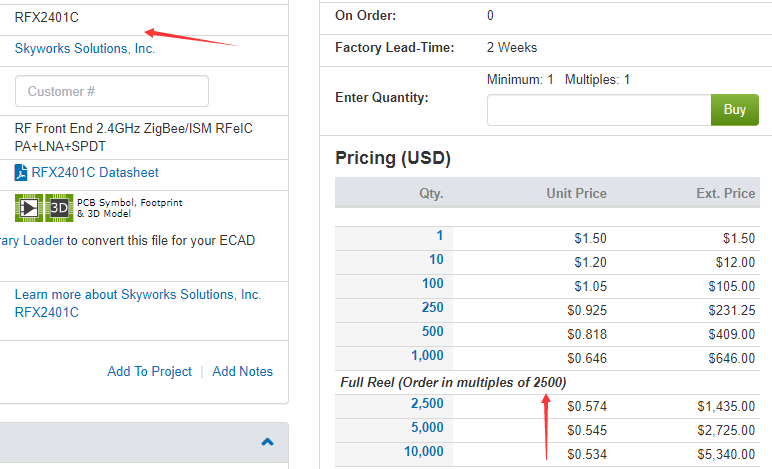772x469 pixels.
Task: Open the RFX2401C Datasheet link
Action: coord(95,172)
